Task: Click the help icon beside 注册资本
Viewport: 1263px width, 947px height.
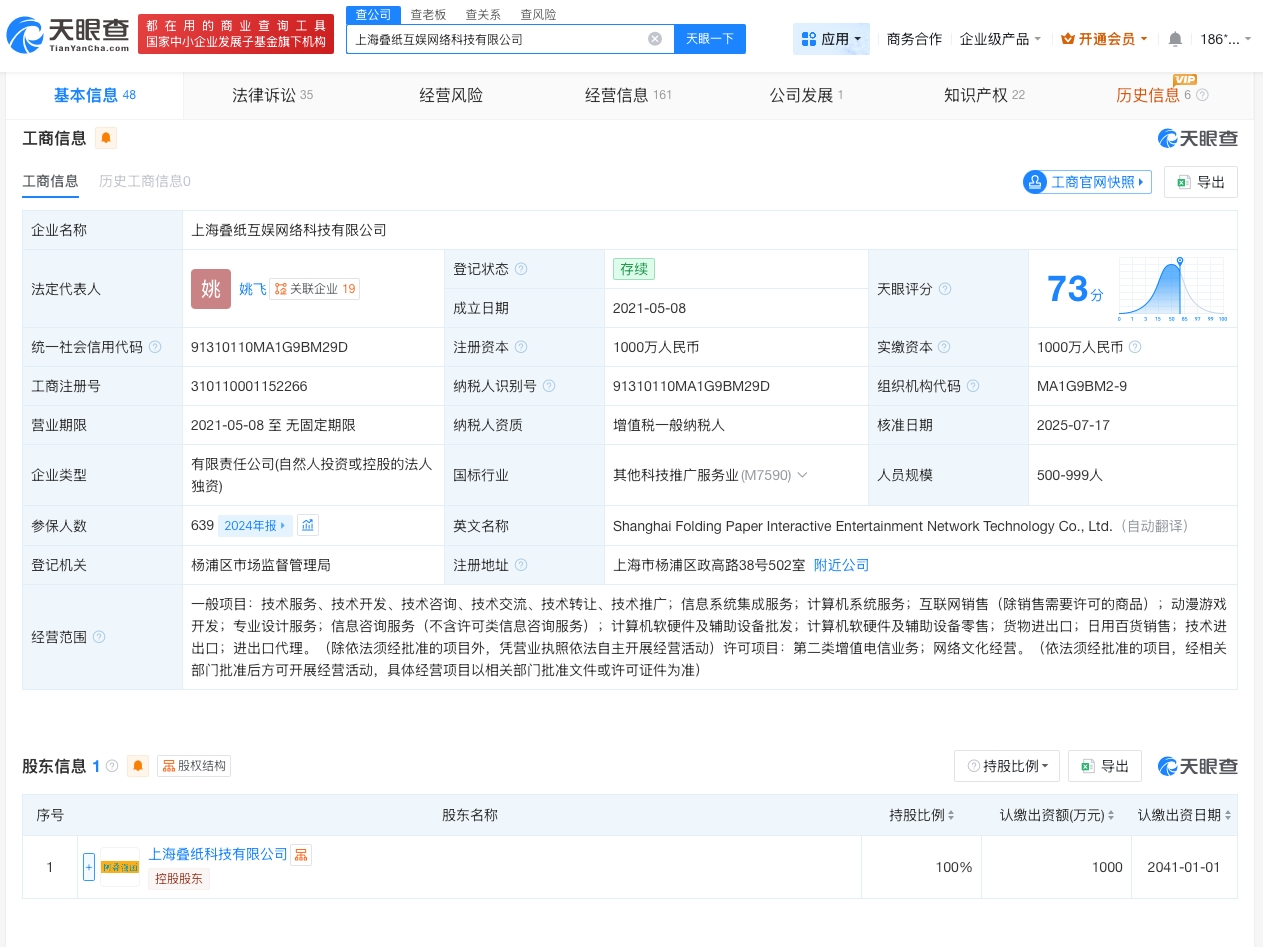Action: (x=521, y=347)
